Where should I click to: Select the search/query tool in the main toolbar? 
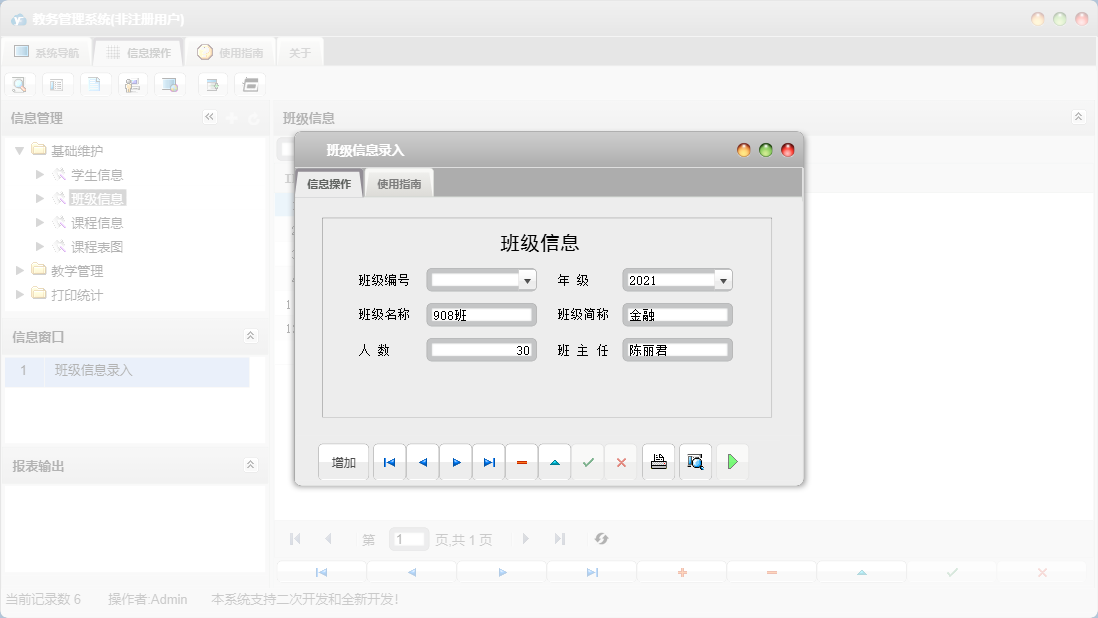point(19,84)
